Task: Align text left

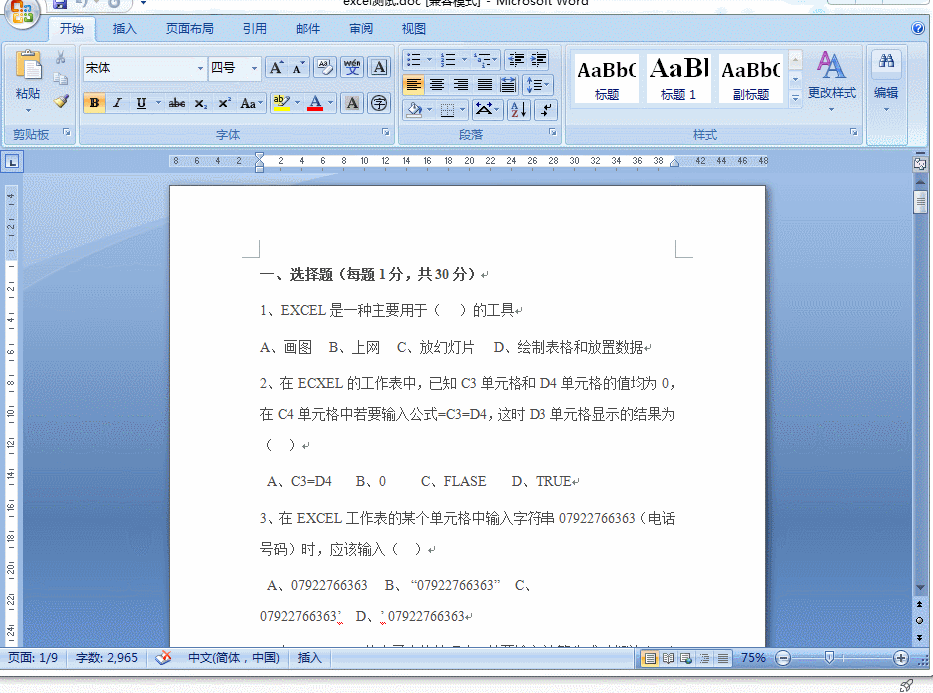Action: coord(414,84)
